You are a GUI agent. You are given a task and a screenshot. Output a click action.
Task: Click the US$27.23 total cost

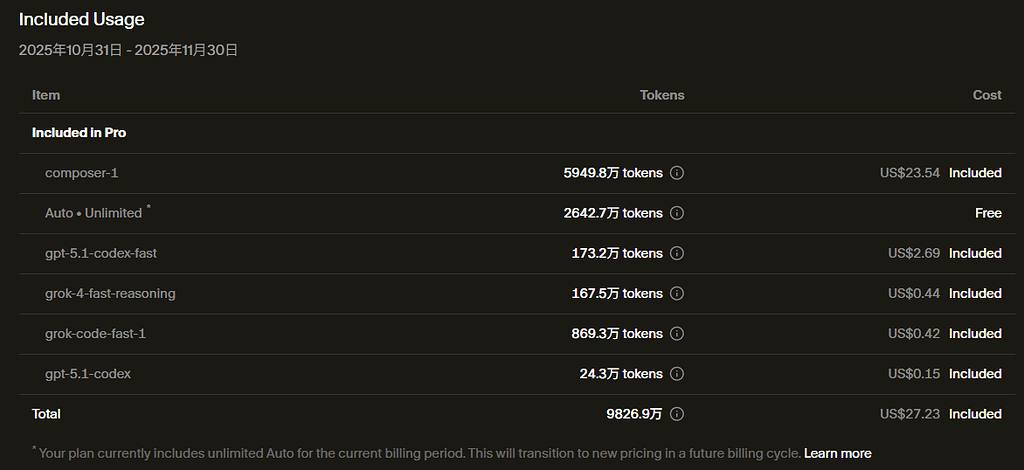[910, 414]
